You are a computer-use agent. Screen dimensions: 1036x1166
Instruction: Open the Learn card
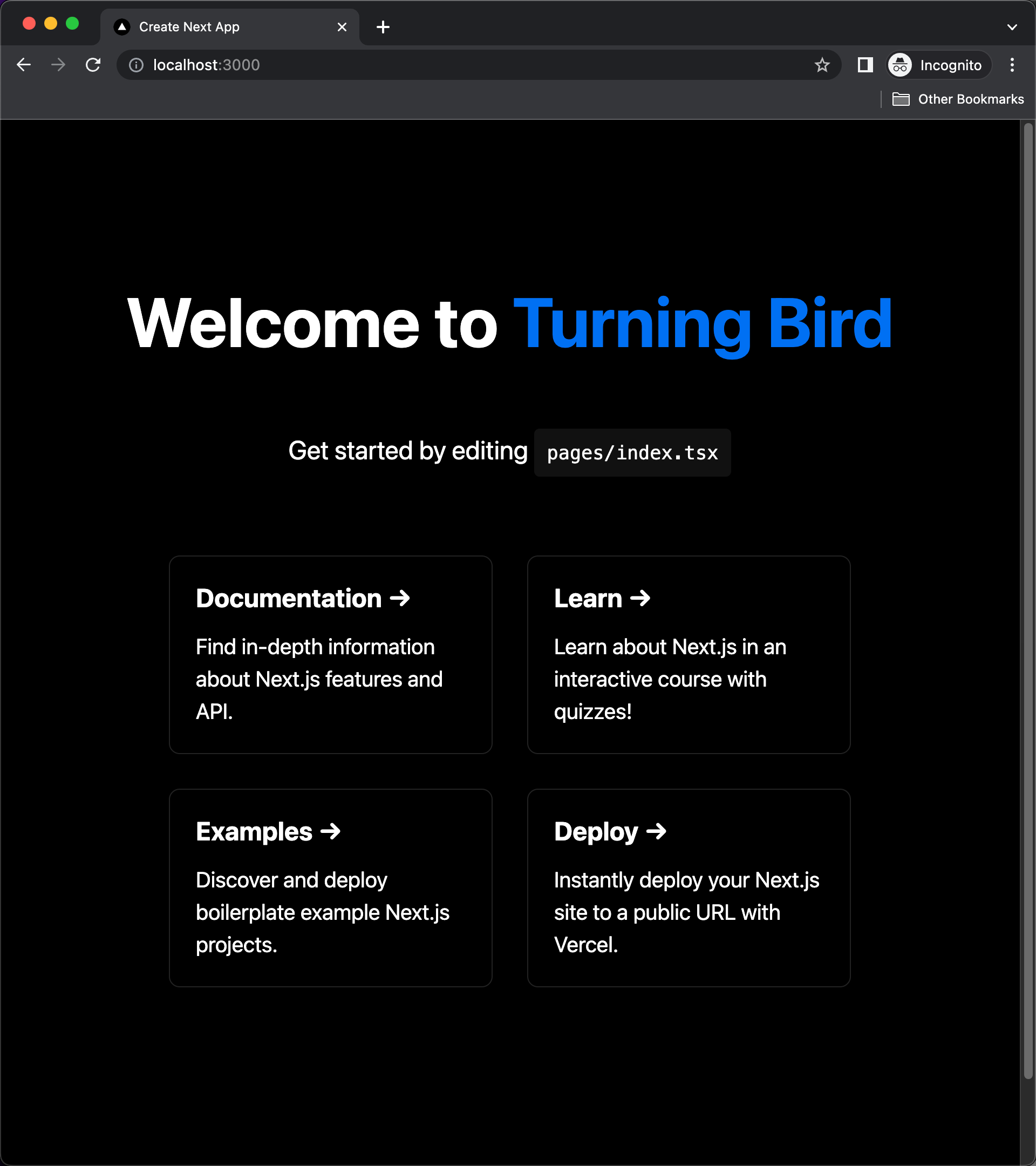689,655
